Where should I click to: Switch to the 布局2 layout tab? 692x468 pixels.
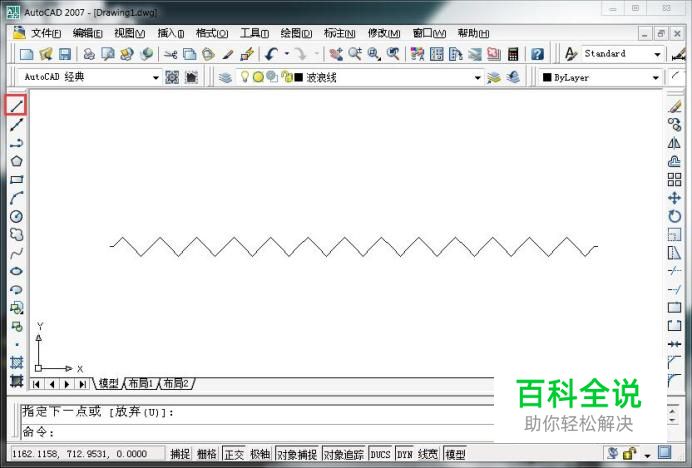point(176,383)
